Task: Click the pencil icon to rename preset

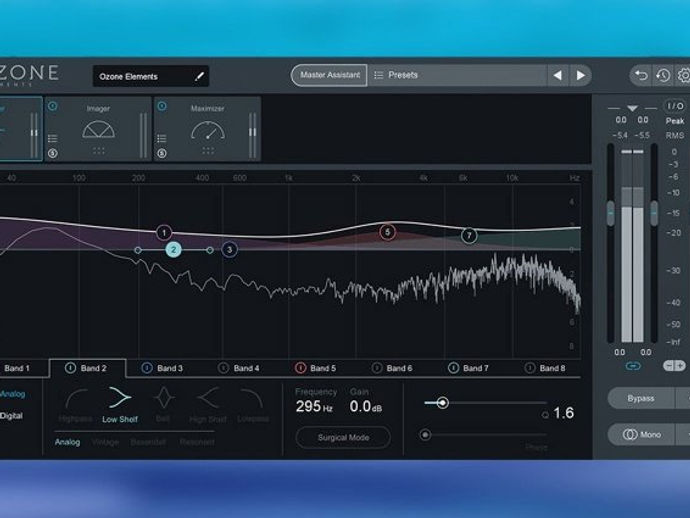Action: [x=199, y=76]
